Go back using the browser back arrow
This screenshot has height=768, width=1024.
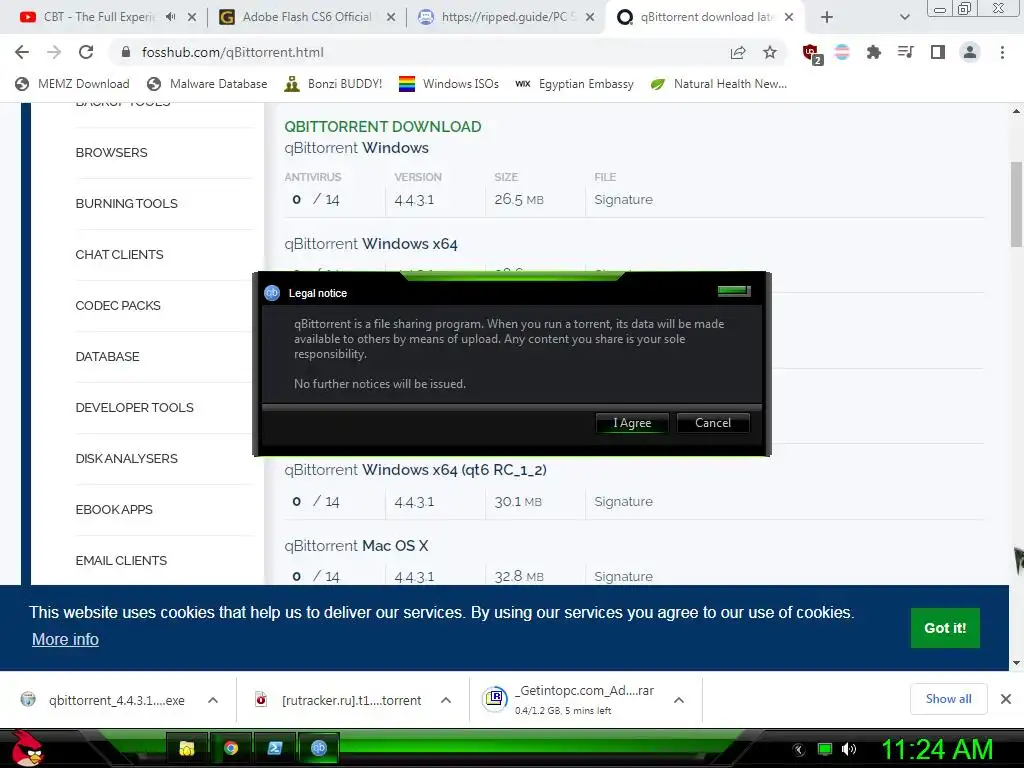pyautogui.click(x=22, y=52)
